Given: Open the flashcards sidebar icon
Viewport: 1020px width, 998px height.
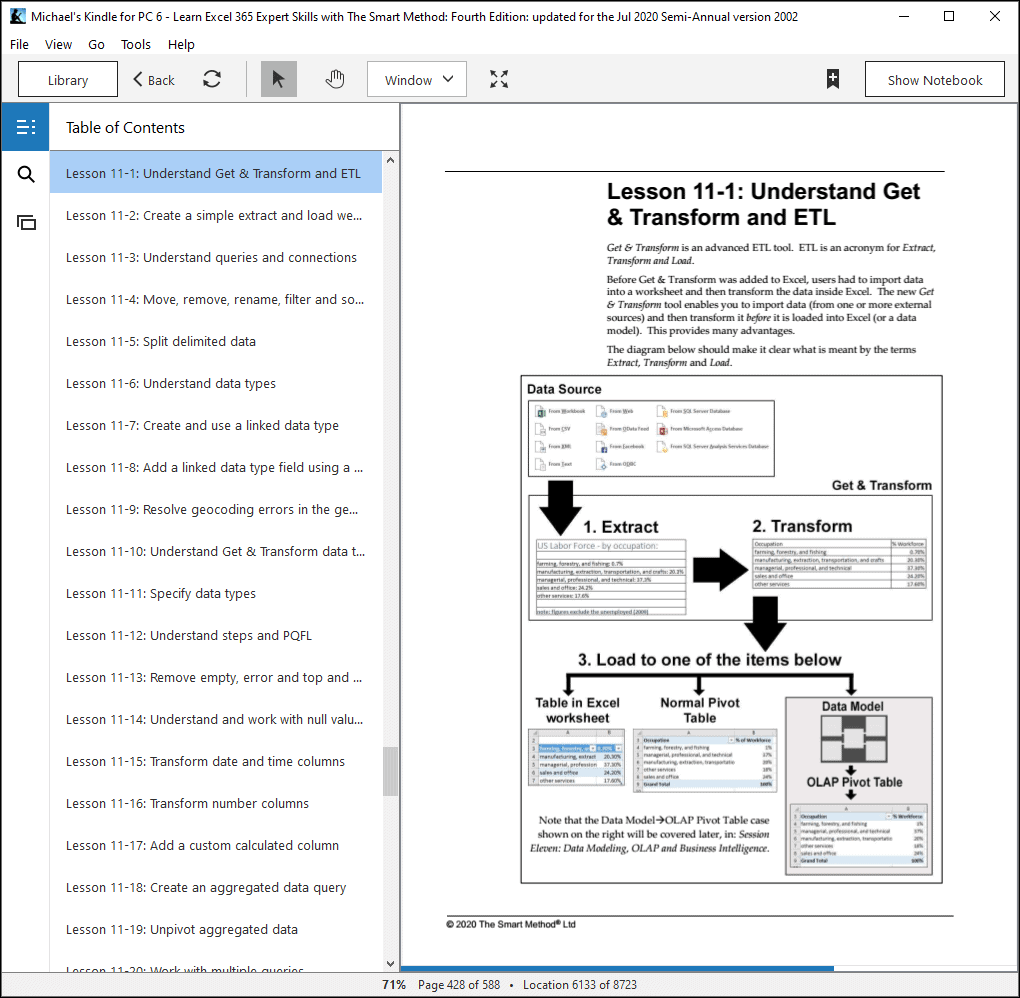Looking at the screenshot, I should coord(25,223).
